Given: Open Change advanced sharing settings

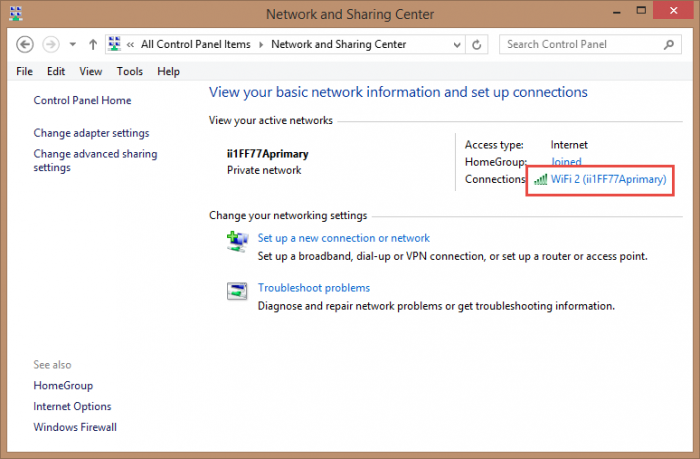Looking at the screenshot, I should click(x=95, y=161).
